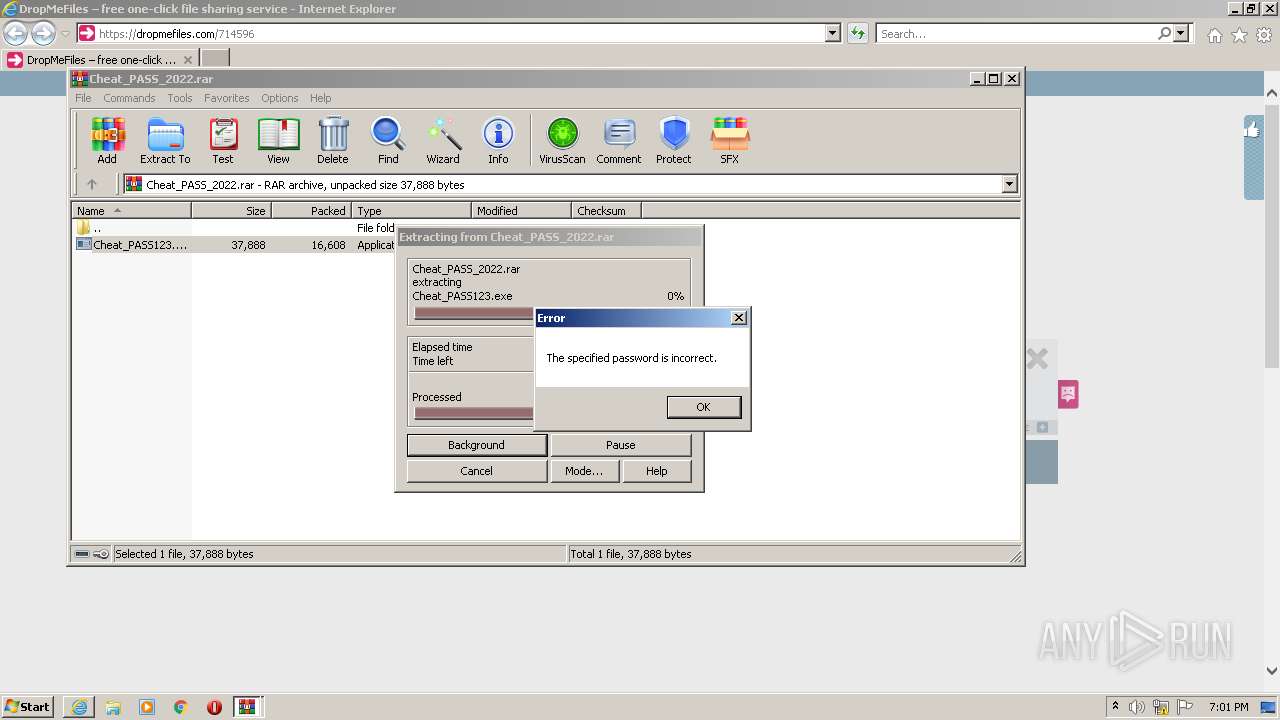Open Internet Explorer tools gear icon
Screen dimensions: 1280x720
click(x=1264, y=35)
